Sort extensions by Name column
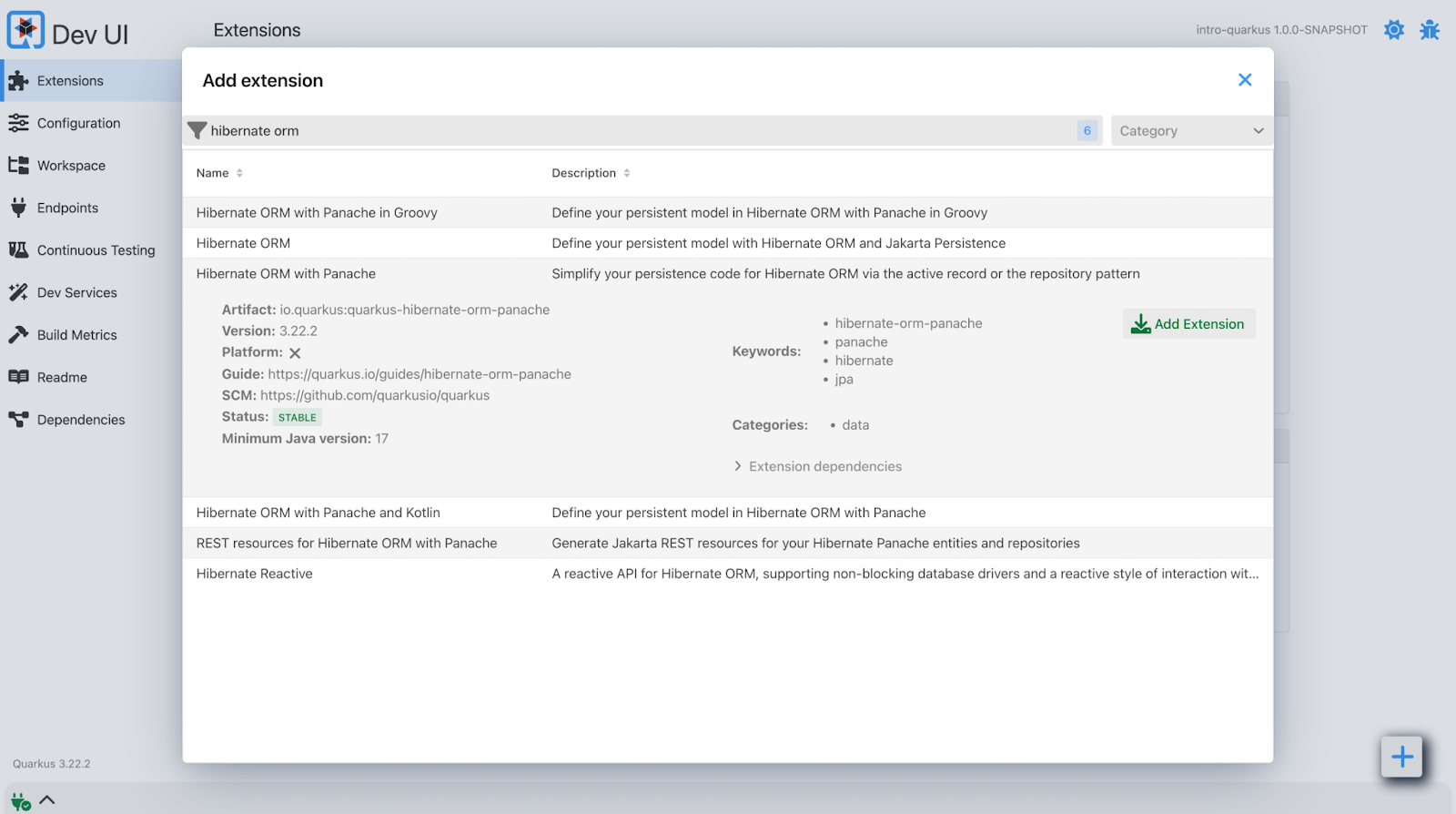The height and width of the screenshot is (814, 1456). tap(219, 173)
